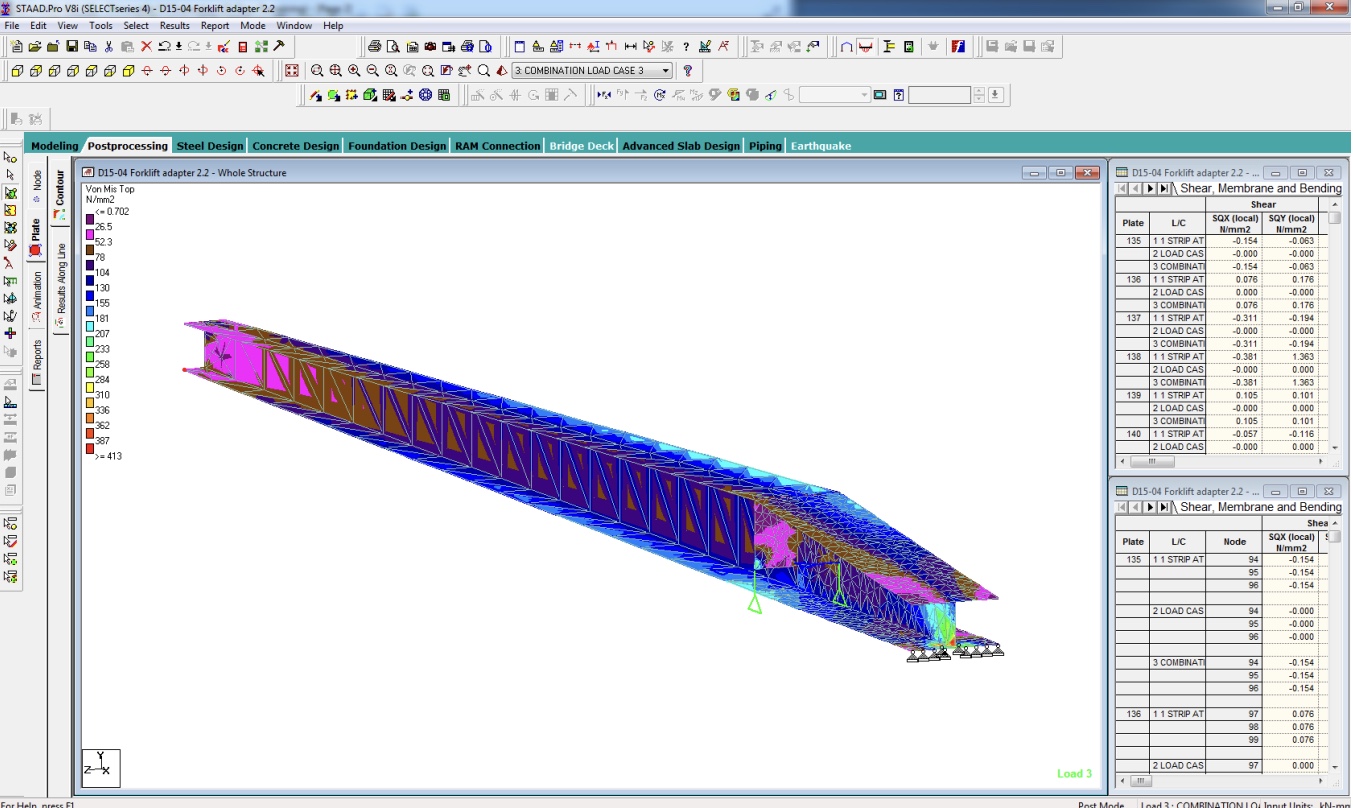Click the Node column header in lower table
The image size is (1353, 808).
[1234, 542]
